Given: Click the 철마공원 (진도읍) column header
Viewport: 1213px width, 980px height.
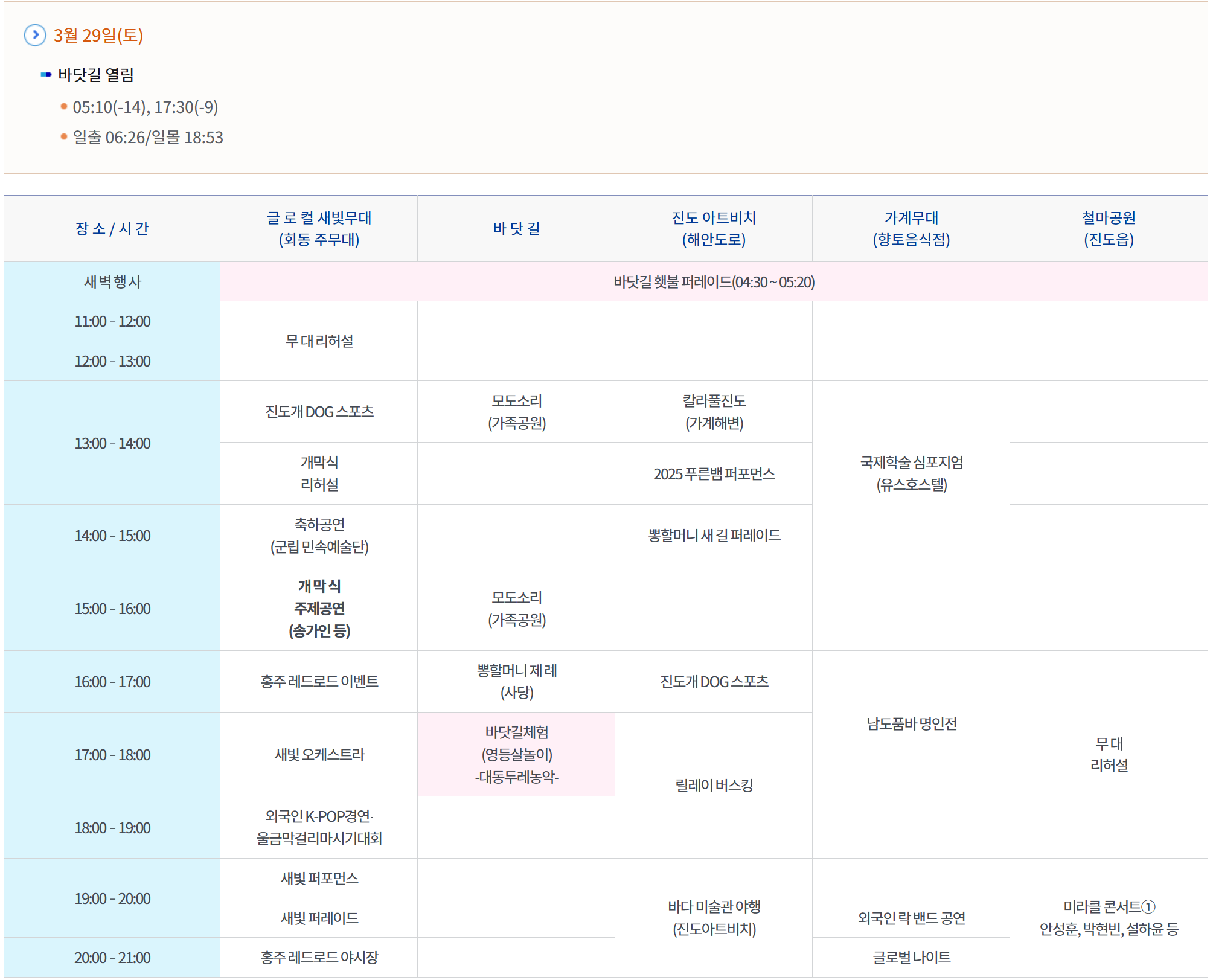Looking at the screenshot, I should point(1108,228).
